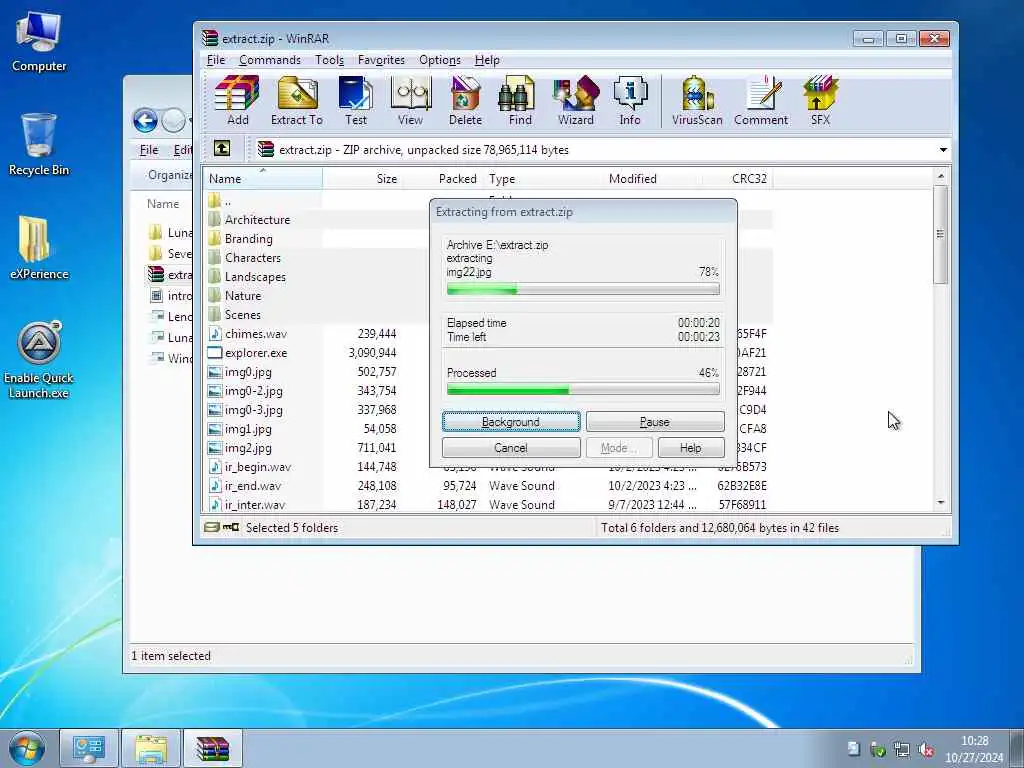1024x768 pixels.
Task: Click the Extract To toolbar icon
Action: point(296,101)
